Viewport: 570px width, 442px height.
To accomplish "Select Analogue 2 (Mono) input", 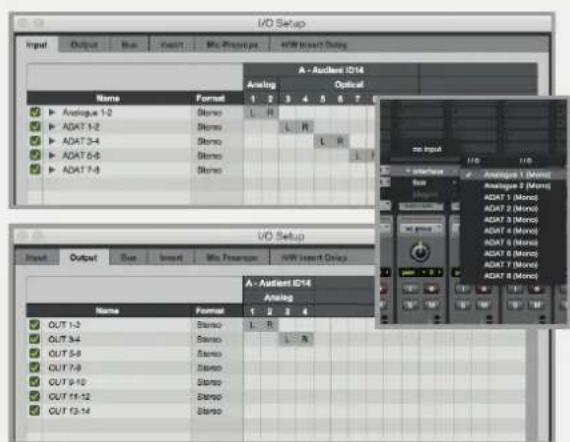I will point(513,186).
